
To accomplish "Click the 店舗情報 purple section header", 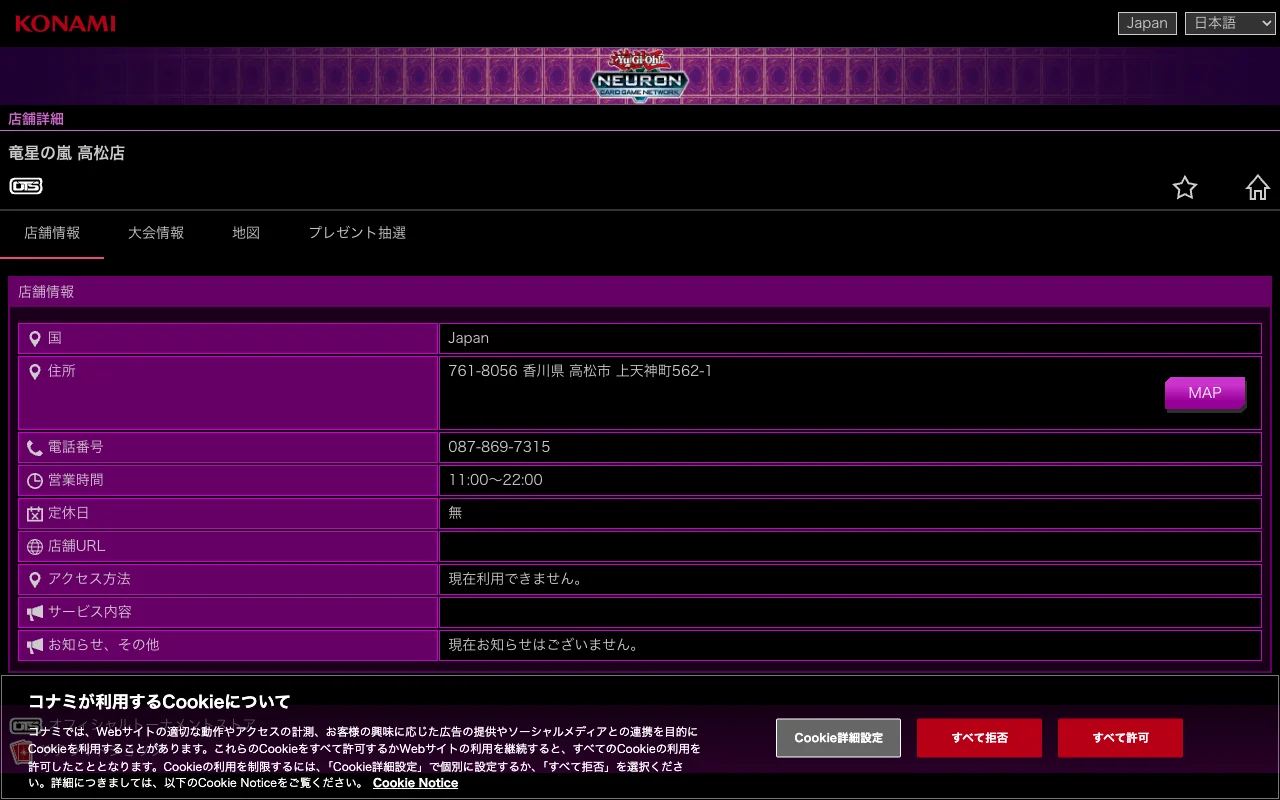I will pos(640,292).
